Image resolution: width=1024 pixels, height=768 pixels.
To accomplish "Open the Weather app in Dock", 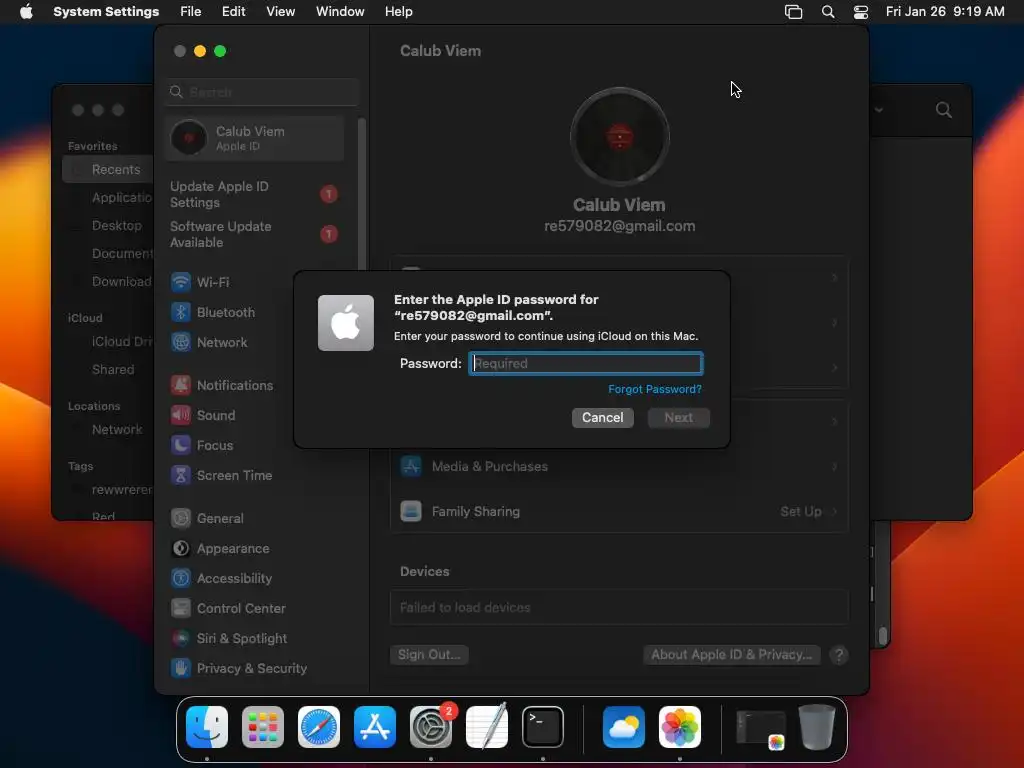I will click(624, 727).
